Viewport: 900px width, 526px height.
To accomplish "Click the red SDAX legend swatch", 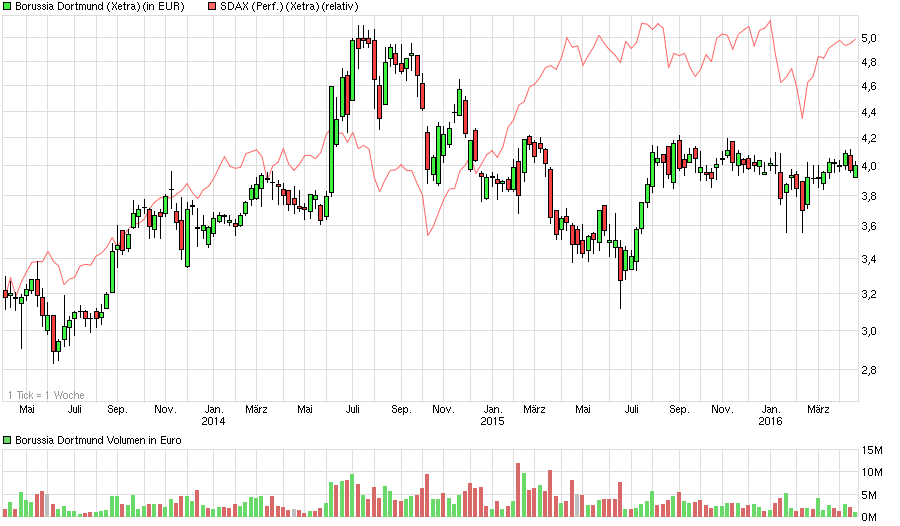I will tap(212, 6).
